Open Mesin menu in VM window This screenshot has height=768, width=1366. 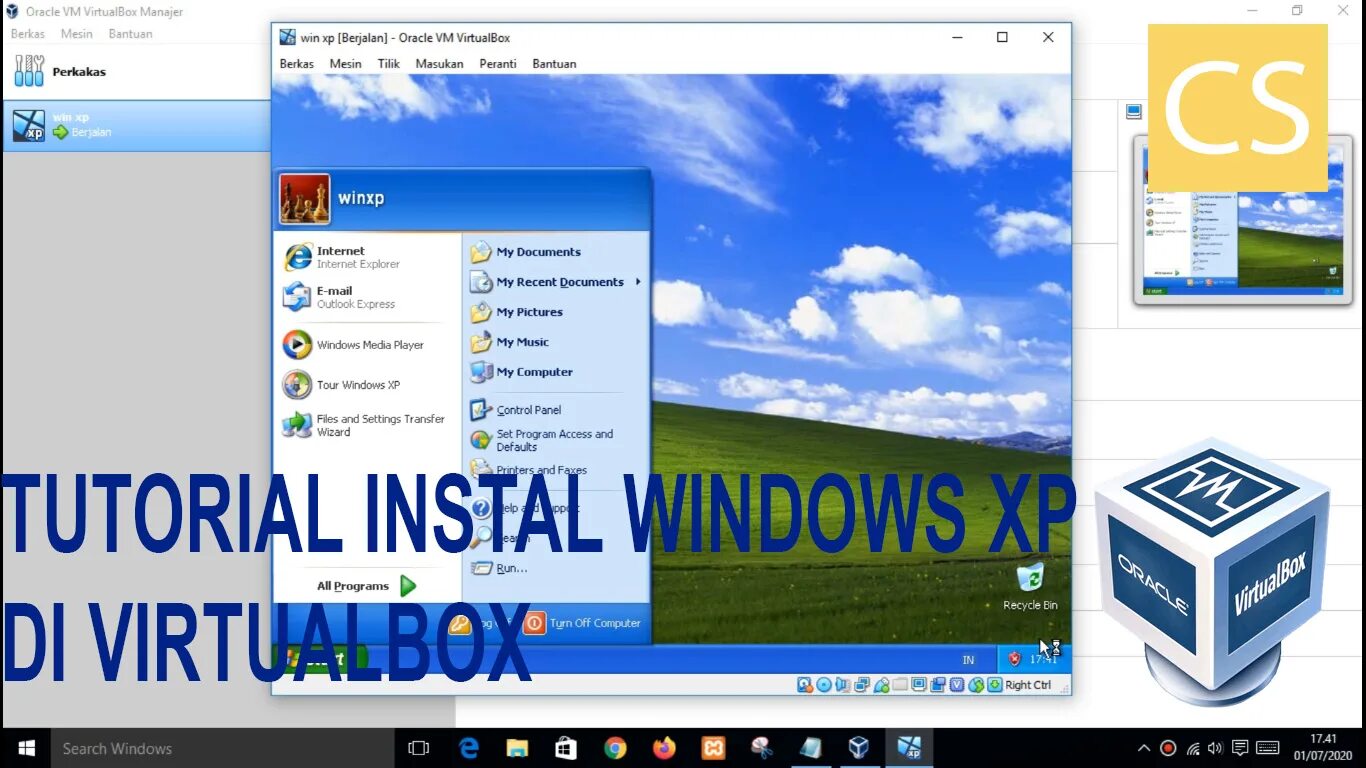345,64
